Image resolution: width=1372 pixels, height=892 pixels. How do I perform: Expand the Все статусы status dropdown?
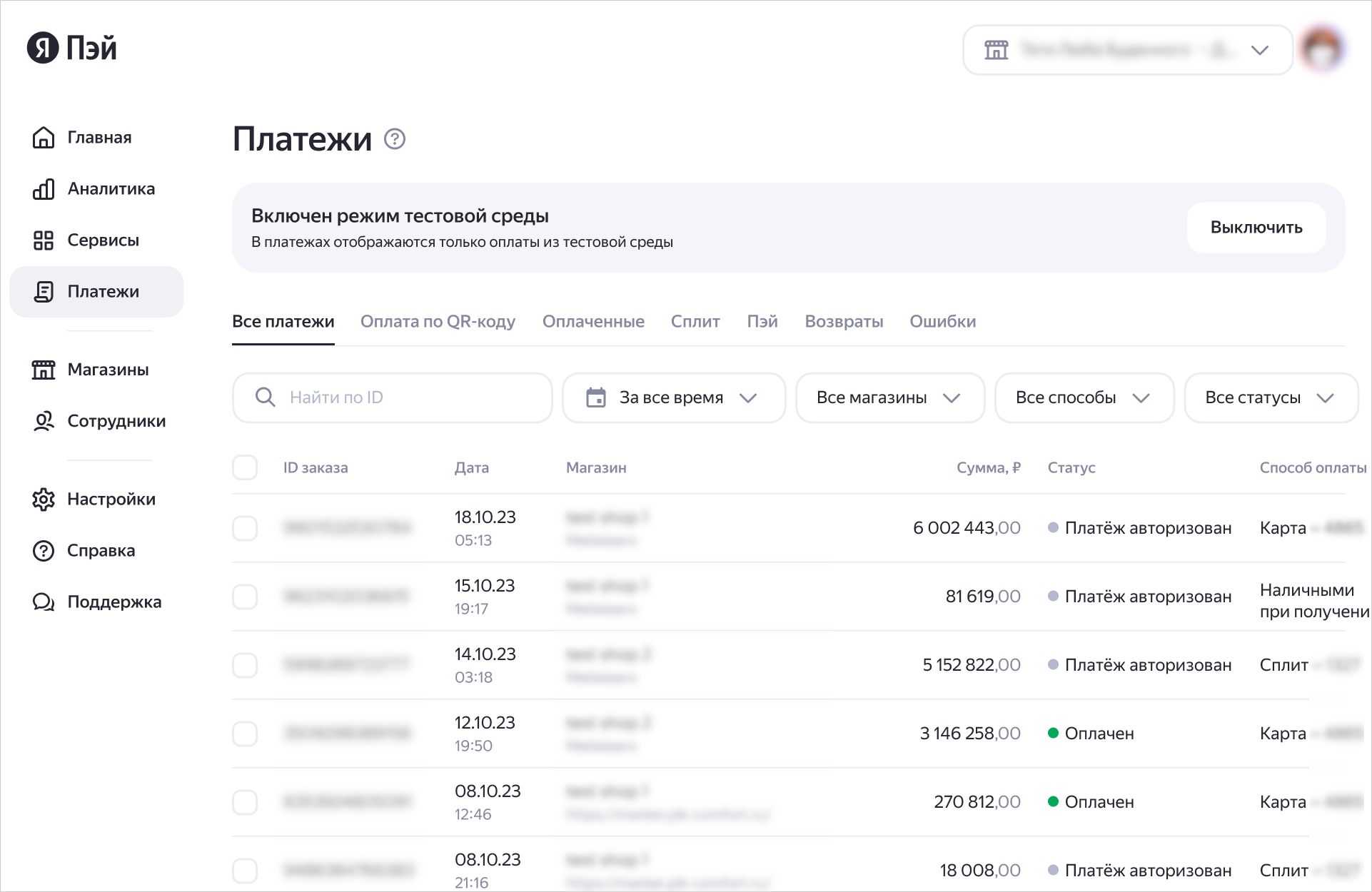pos(1270,397)
